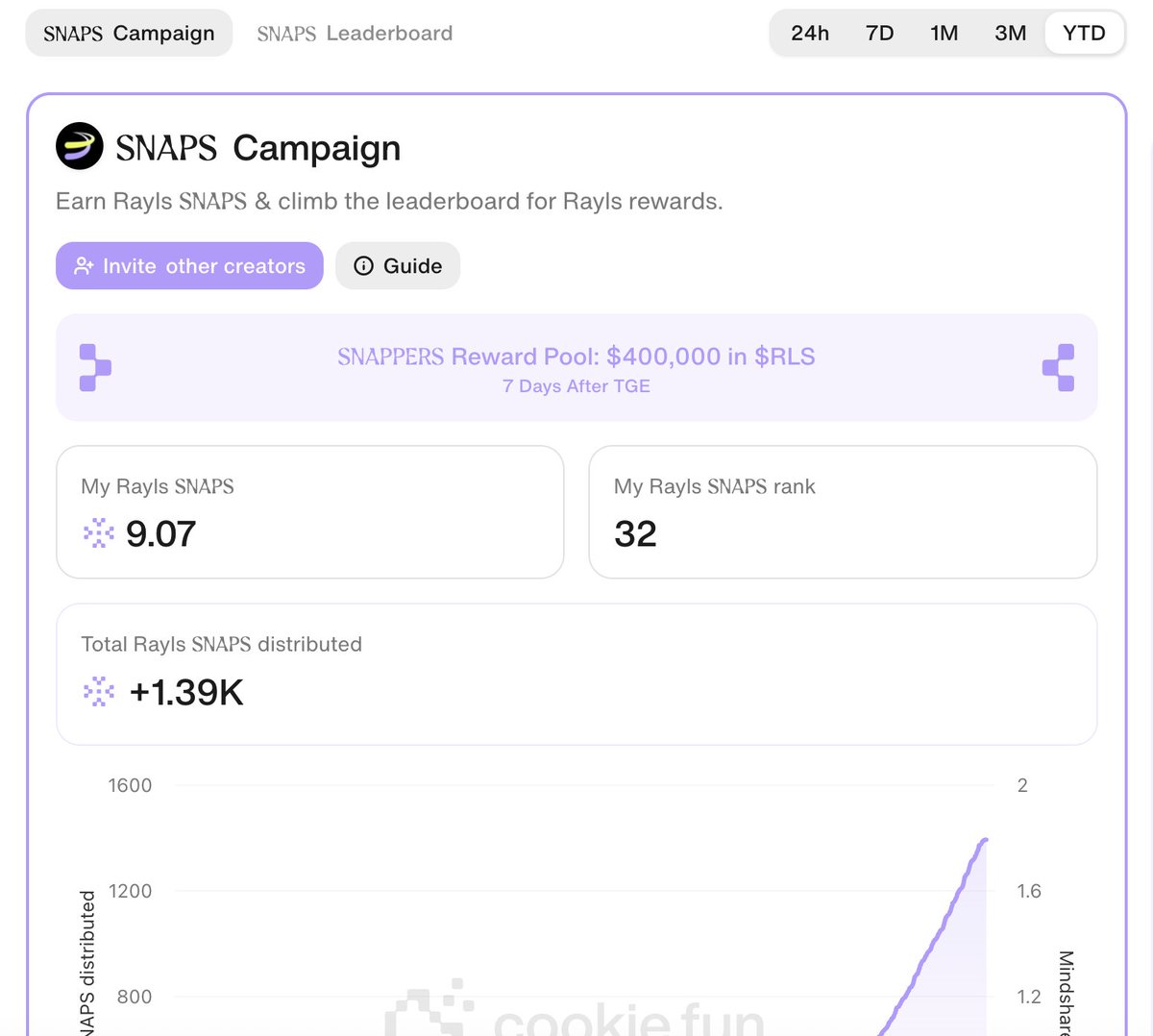Click the peak of the purple chart line
This screenshot has width=1153, height=1036.
pyautogui.click(x=984, y=841)
